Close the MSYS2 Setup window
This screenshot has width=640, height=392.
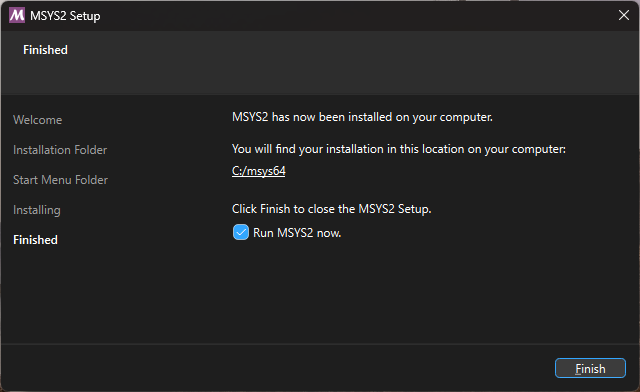click(623, 15)
